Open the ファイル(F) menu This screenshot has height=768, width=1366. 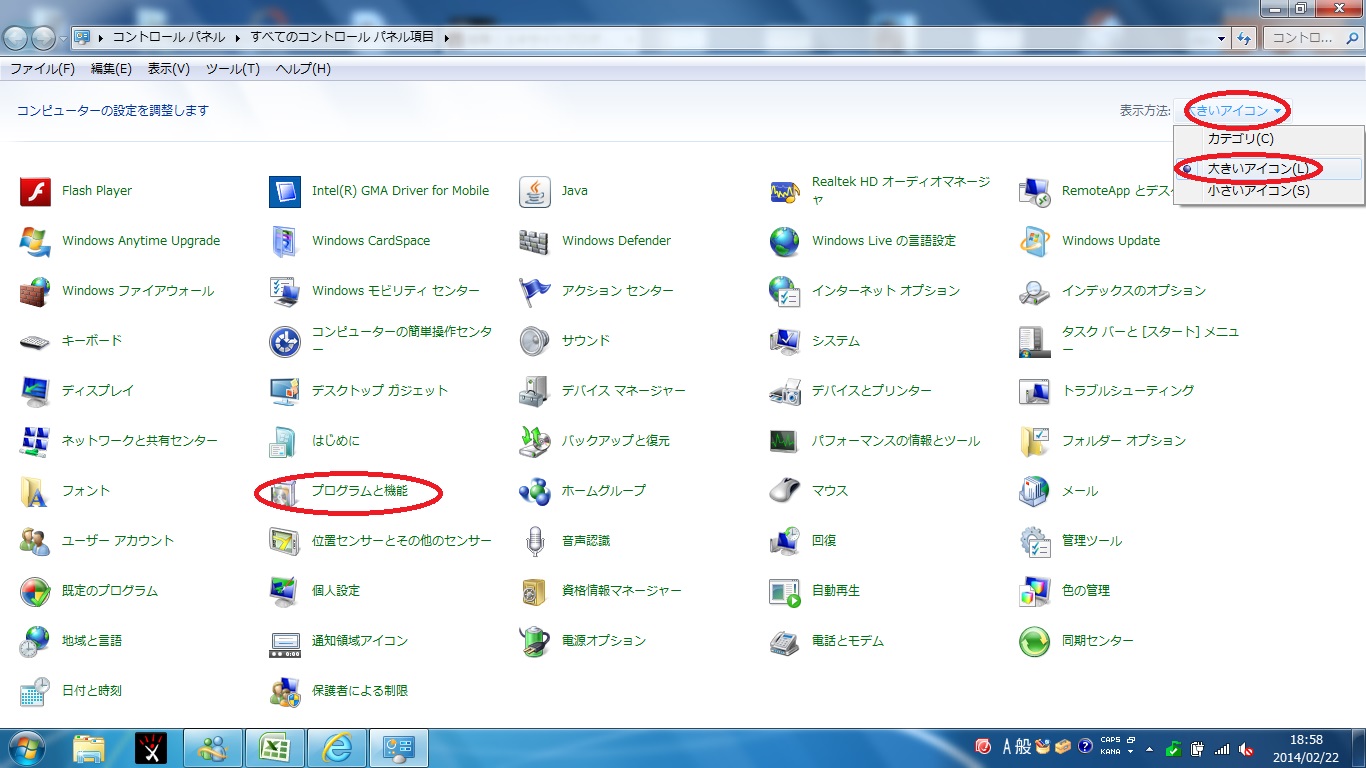pyautogui.click(x=43, y=69)
